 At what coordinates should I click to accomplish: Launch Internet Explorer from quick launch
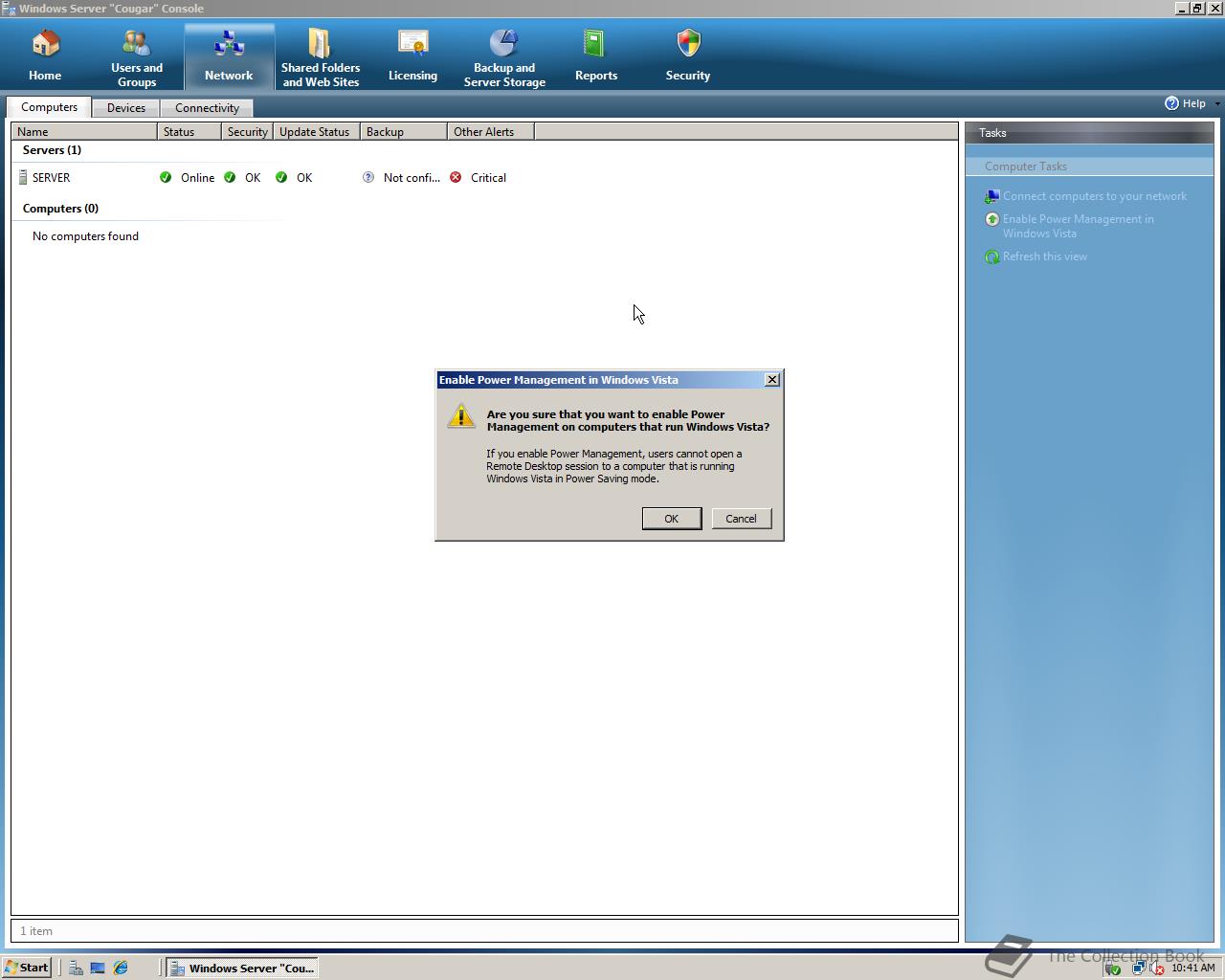[x=121, y=968]
